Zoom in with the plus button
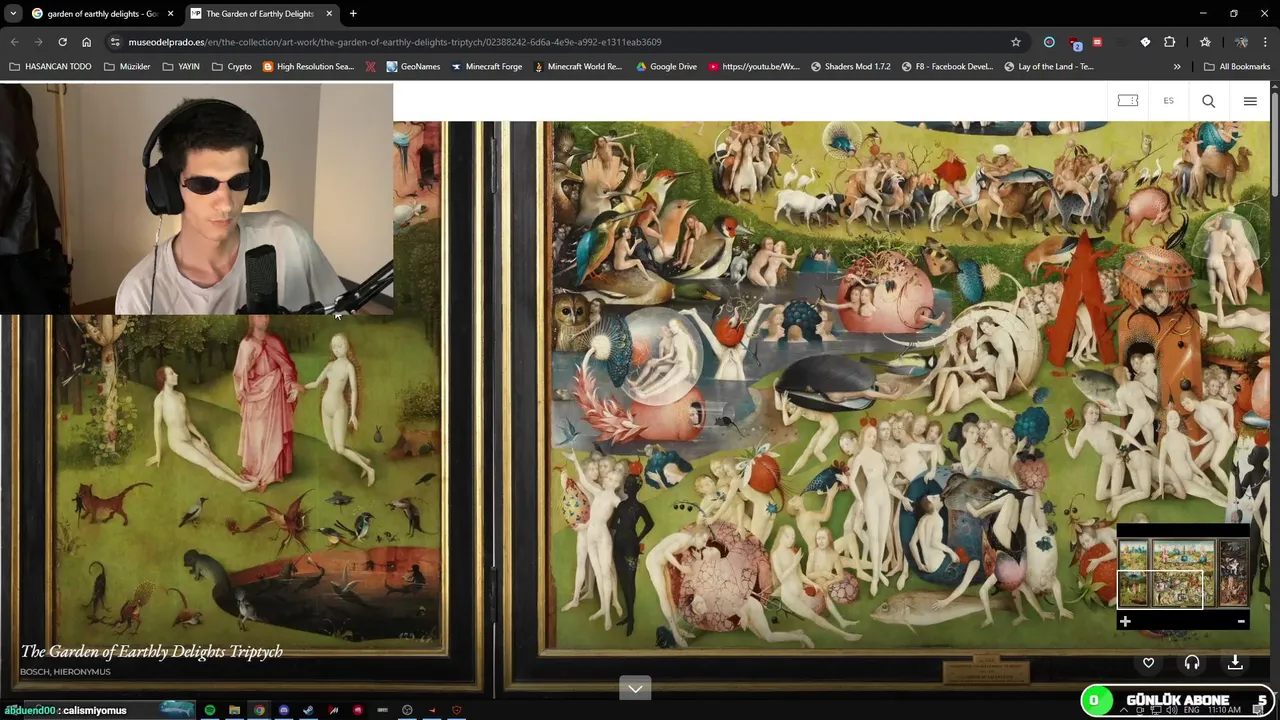1280x720 pixels. [x=1125, y=622]
